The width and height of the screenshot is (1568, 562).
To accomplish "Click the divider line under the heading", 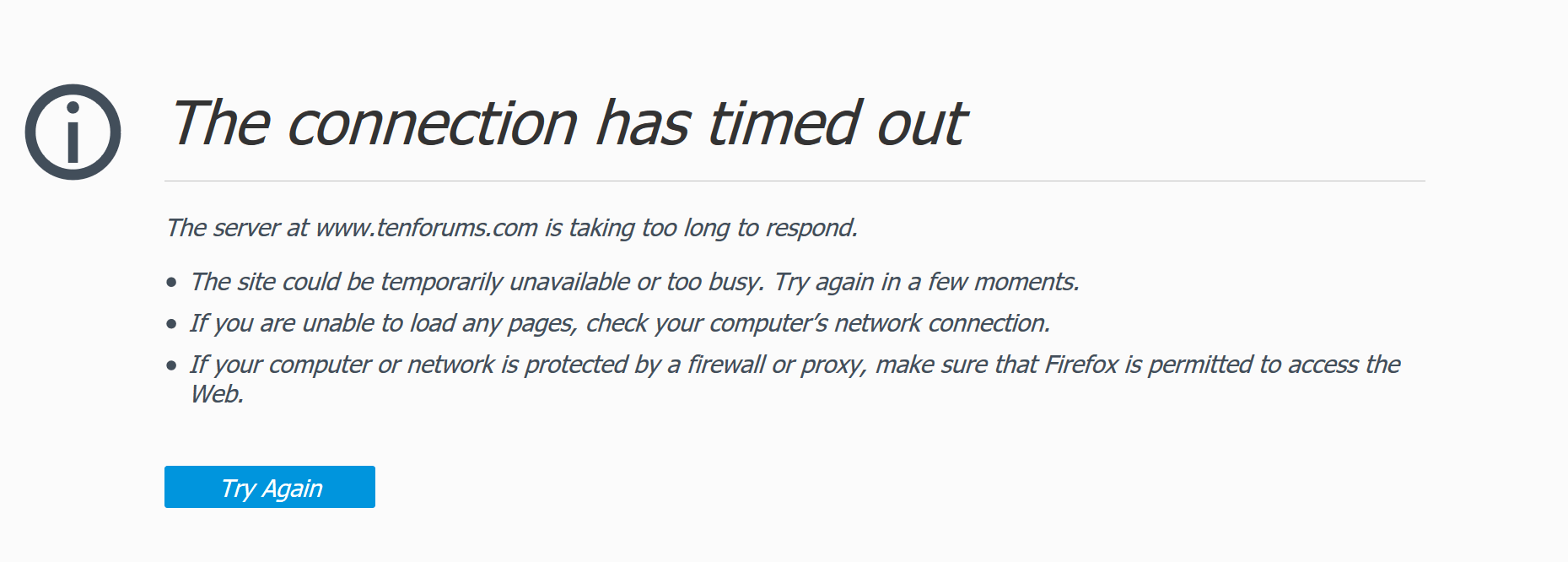I will 795,181.
